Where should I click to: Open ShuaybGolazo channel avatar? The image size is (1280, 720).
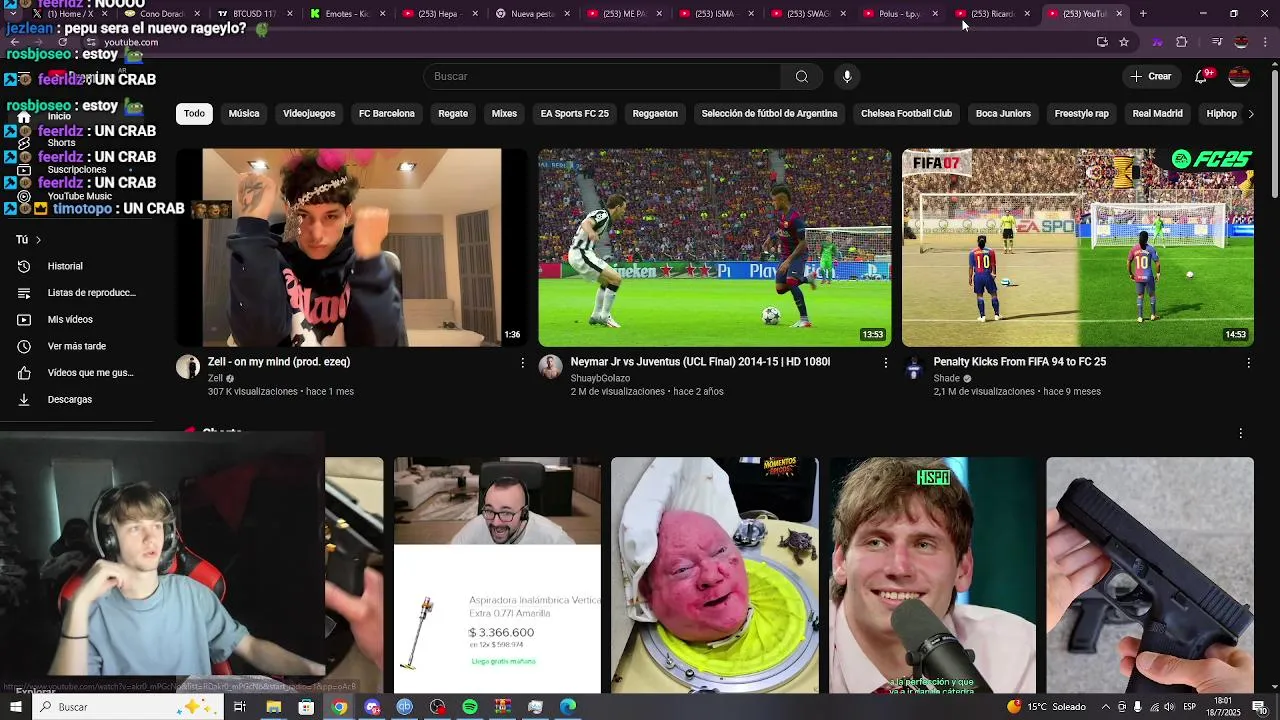point(551,367)
